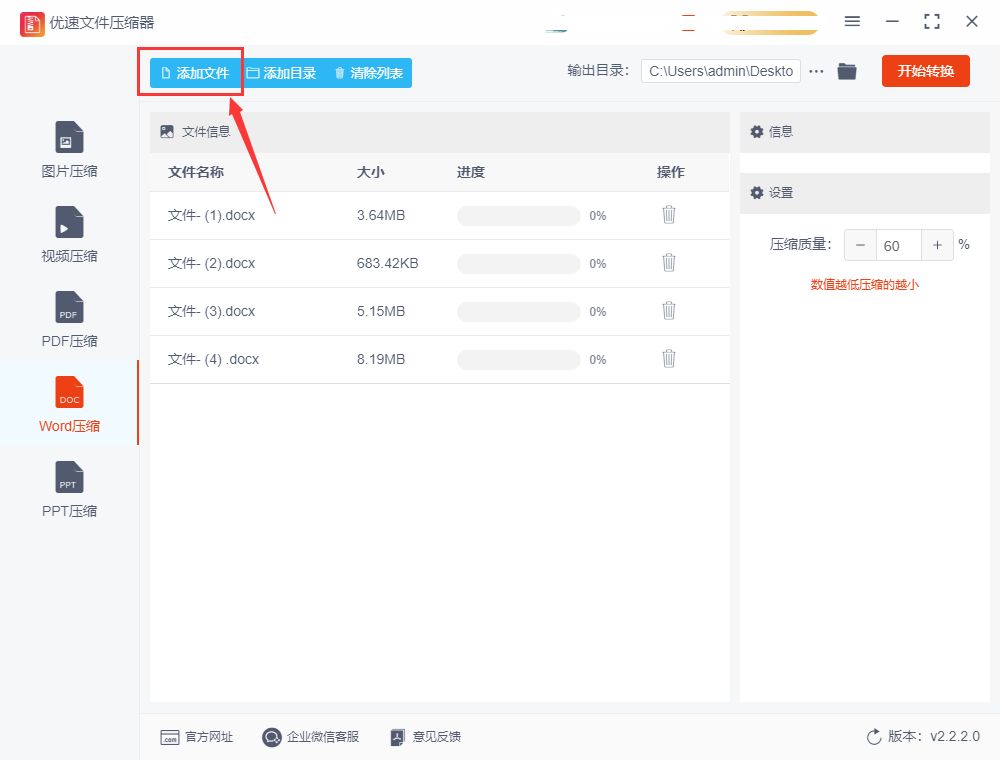Click the progress bar of 文件- (4) .docx
The height and width of the screenshot is (760, 1000).
[518, 360]
